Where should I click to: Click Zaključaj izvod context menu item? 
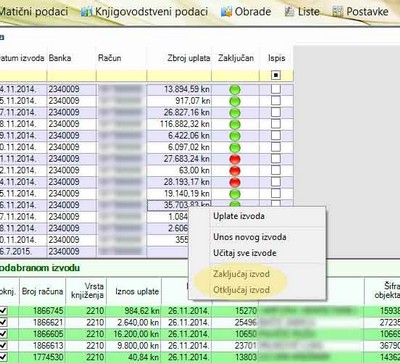(x=241, y=274)
